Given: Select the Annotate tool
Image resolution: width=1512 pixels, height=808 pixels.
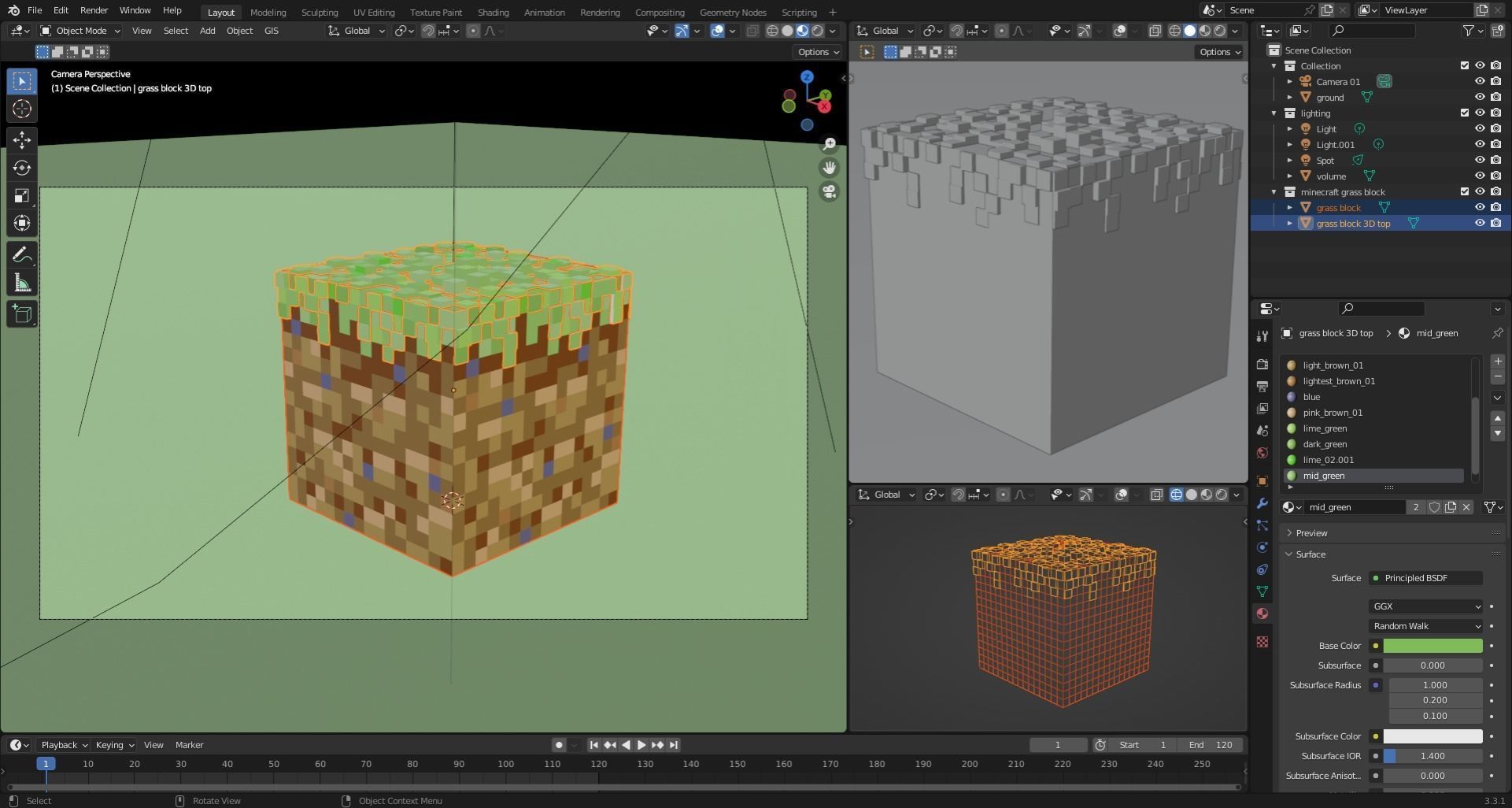Looking at the screenshot, I should (x=22, y=255).
